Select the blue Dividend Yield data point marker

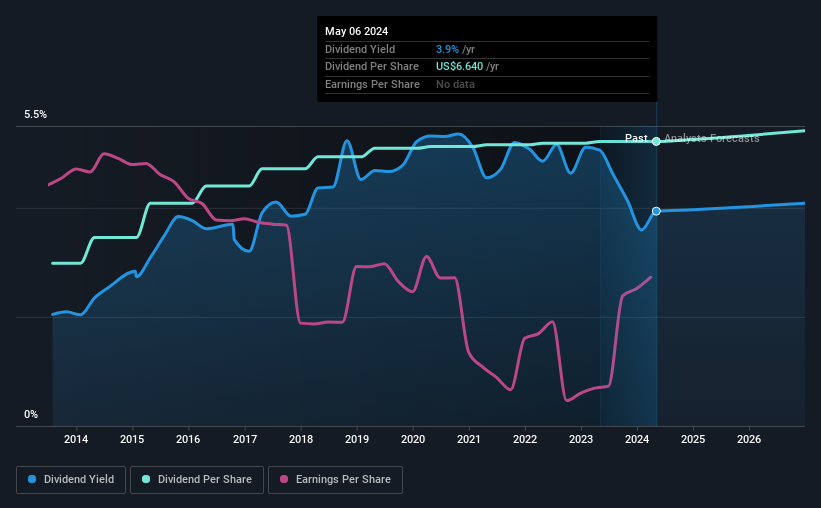[656, 211]
